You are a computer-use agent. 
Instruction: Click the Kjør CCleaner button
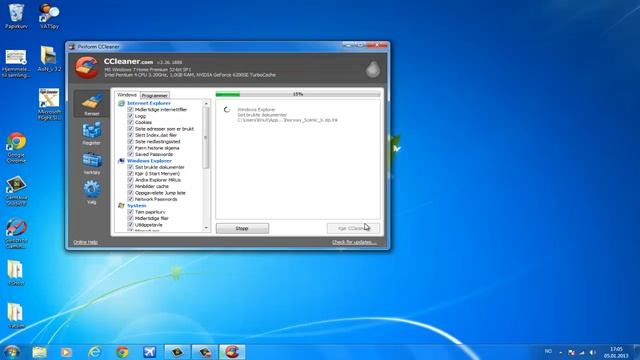tap(353, 228)
